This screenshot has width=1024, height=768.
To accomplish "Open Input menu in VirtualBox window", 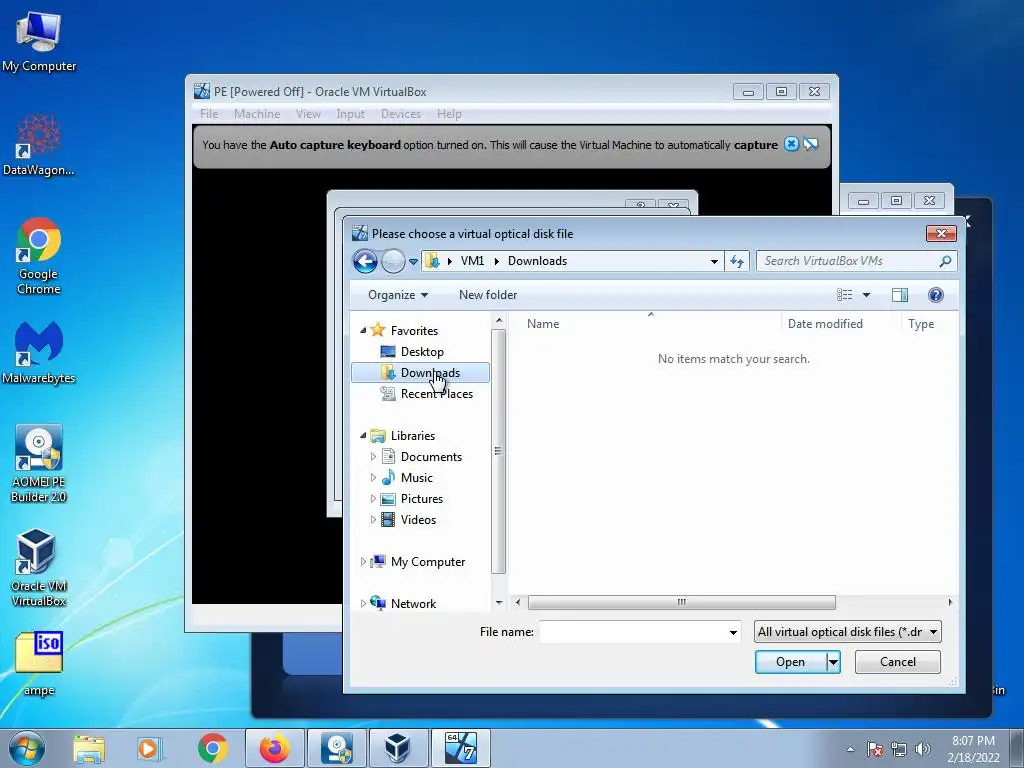I will click(350, 114).
